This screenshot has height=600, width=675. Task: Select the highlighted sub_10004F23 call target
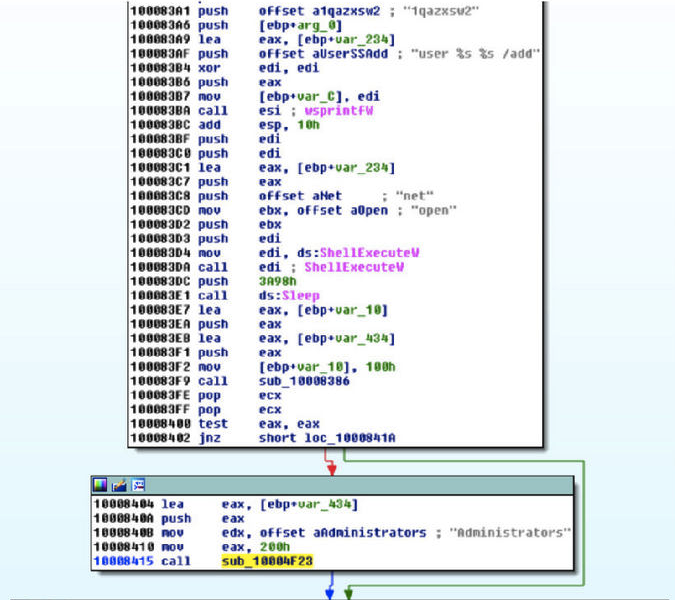(267, 561)
